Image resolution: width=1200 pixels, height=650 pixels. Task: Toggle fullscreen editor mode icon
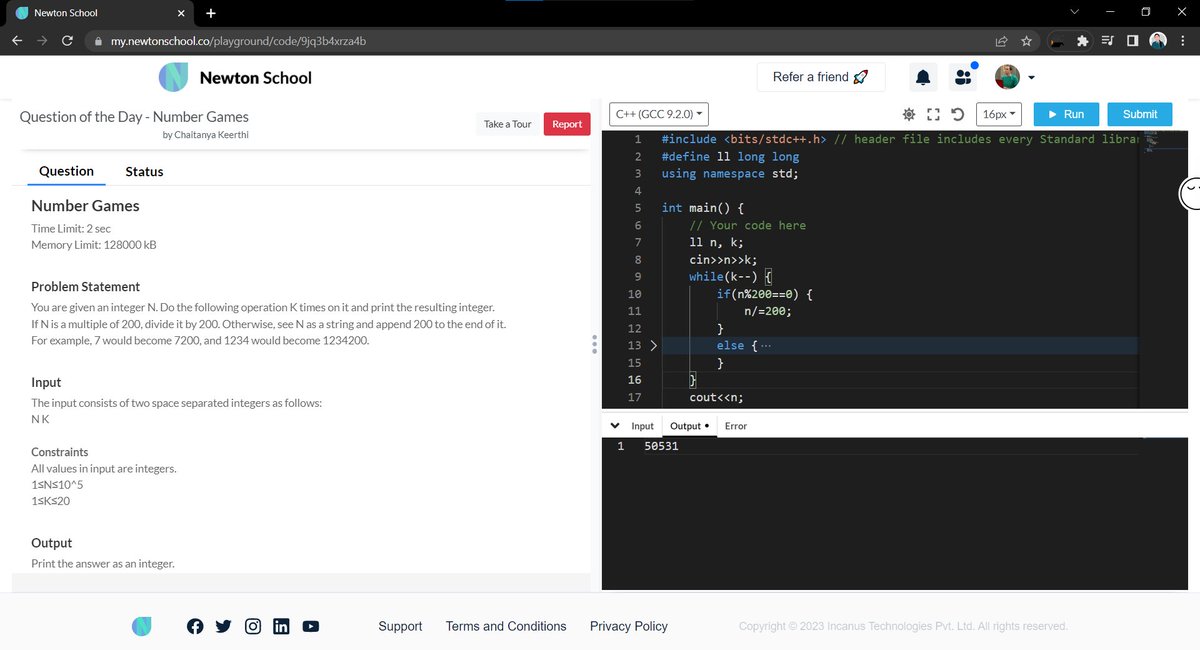tap(933, 114)
